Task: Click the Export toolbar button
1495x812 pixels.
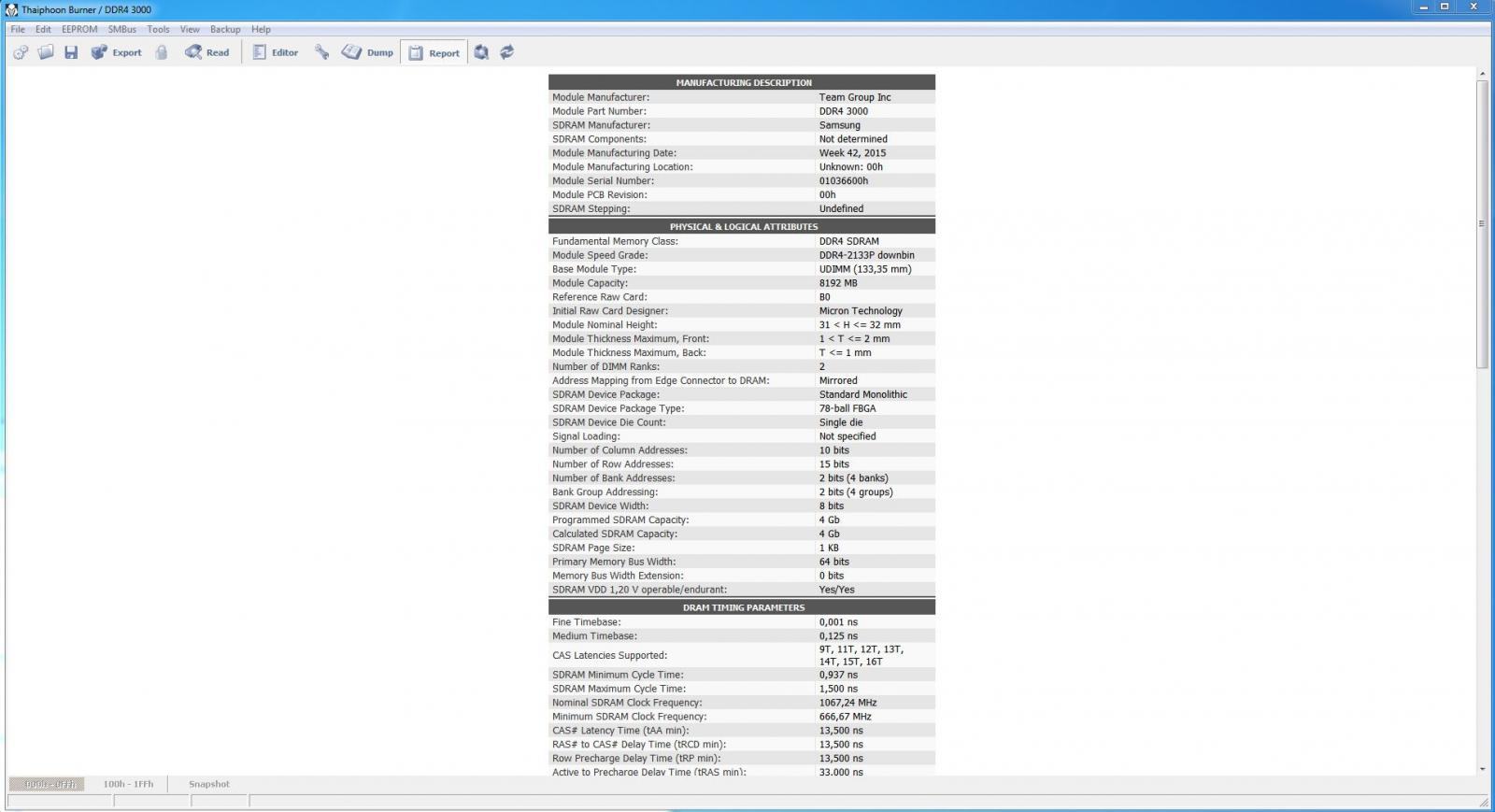Action: coord(116,52)
